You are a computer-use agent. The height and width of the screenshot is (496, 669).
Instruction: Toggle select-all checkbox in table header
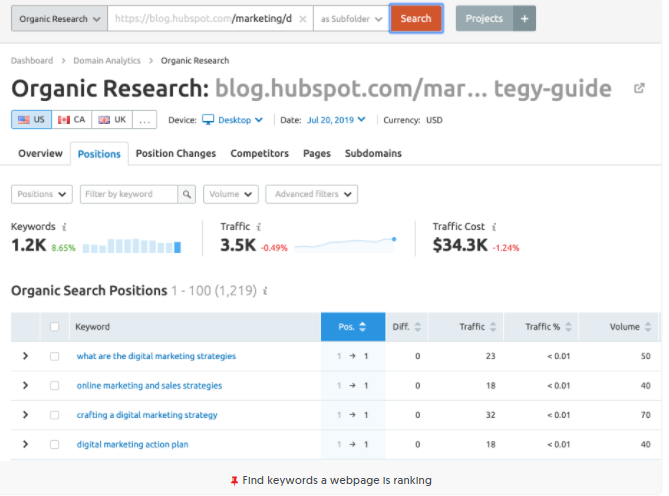pyautogui.click(x=55, y=327)
